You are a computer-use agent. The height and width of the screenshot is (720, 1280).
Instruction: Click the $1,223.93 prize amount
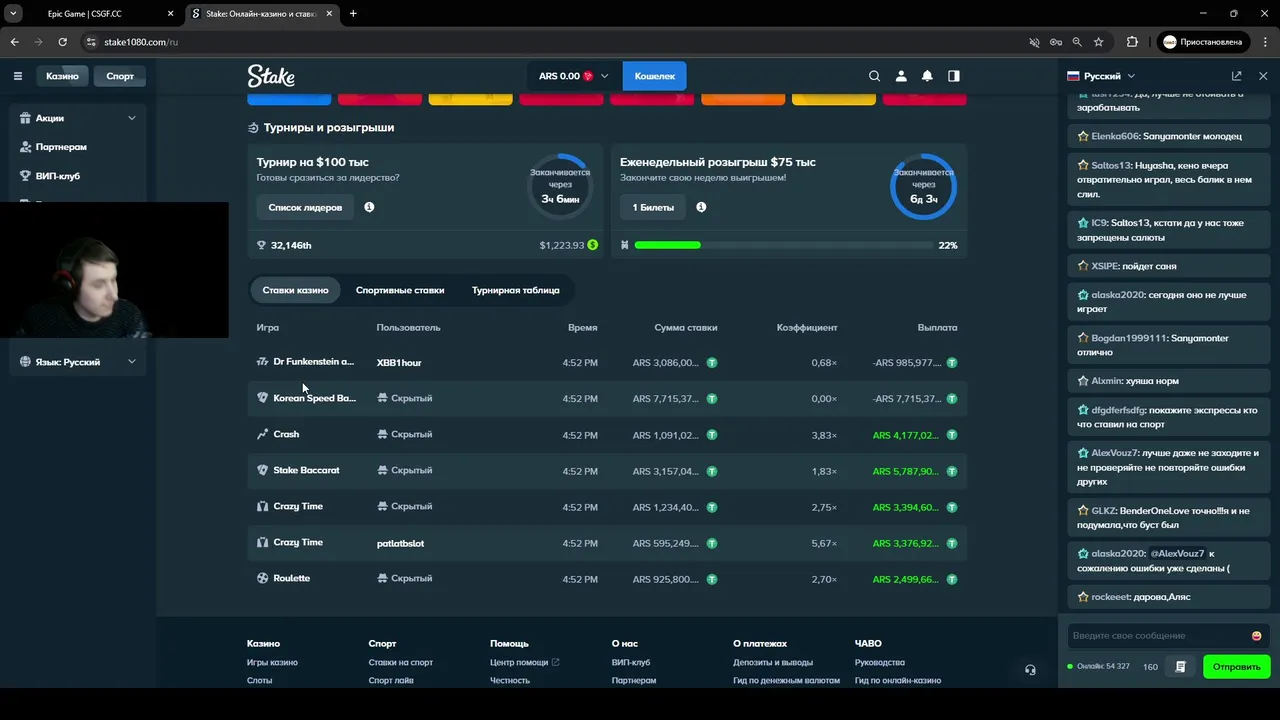pos(562,245)
